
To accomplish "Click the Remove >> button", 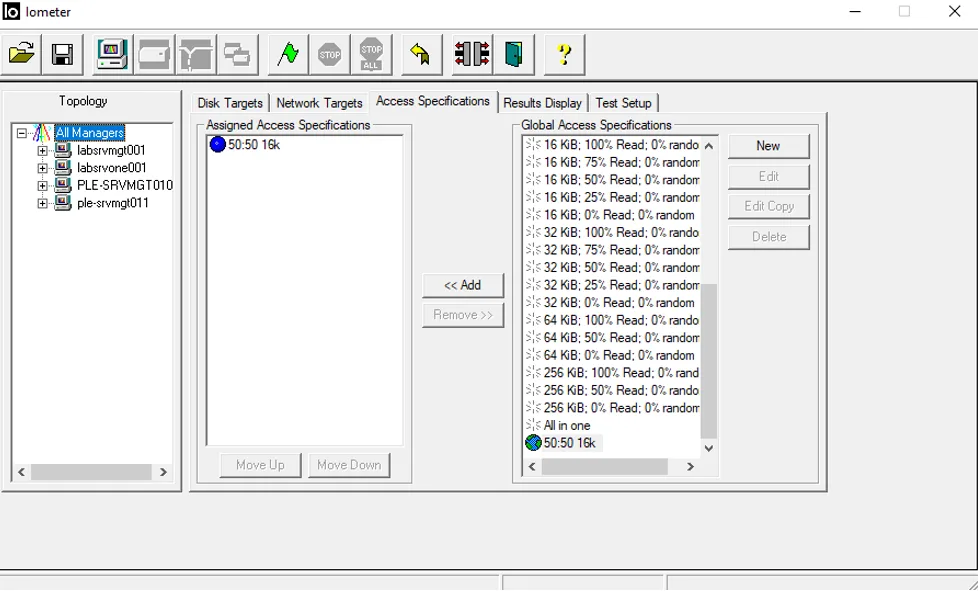I will (463, 315).
